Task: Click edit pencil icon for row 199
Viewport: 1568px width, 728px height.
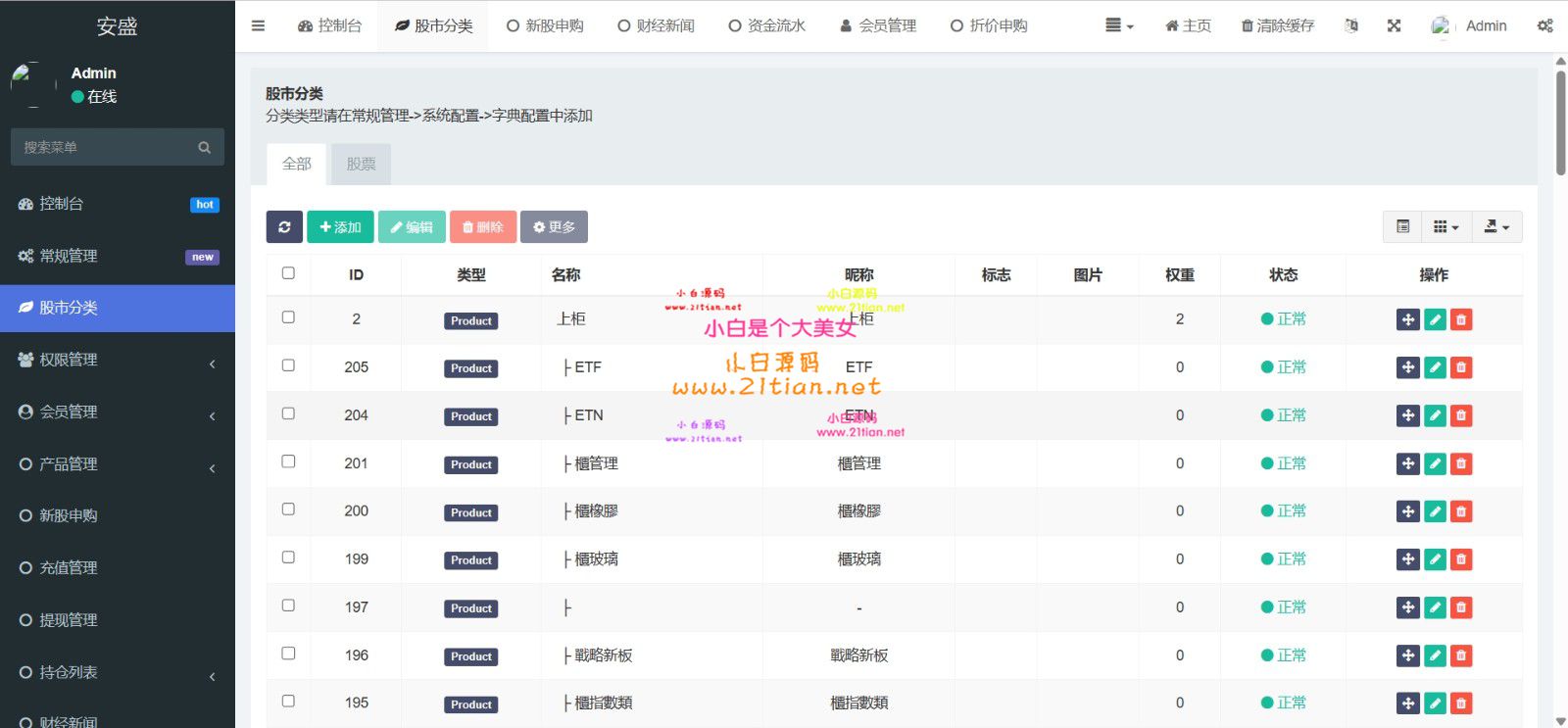Action: pos(1435,559)
